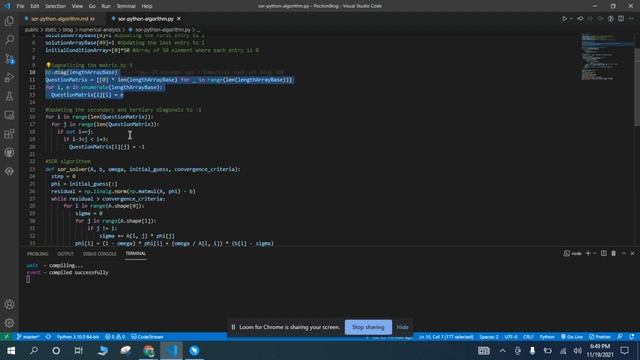Create a new terminal with plus icon

588,253
